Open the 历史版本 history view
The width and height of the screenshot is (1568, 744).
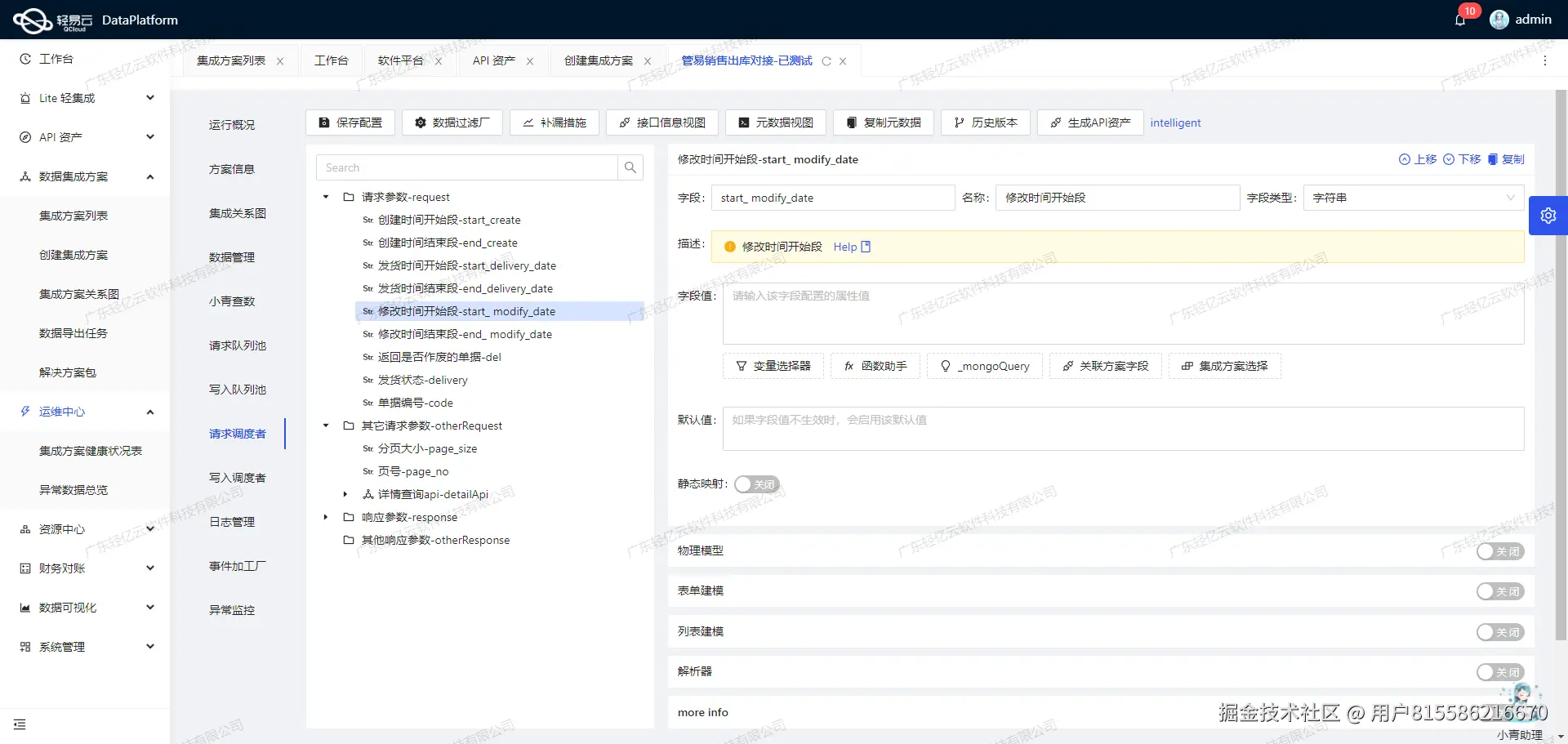(x=985, y=123)
